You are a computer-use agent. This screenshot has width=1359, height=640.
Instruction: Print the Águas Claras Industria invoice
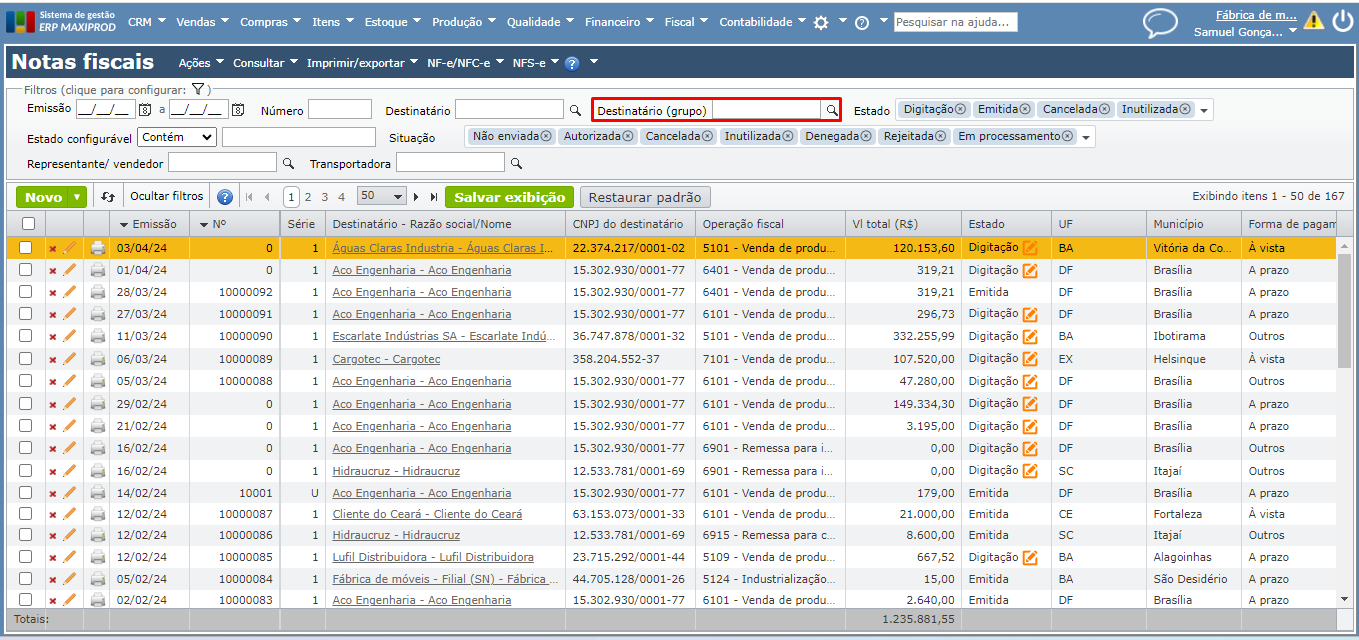(98, 248)
